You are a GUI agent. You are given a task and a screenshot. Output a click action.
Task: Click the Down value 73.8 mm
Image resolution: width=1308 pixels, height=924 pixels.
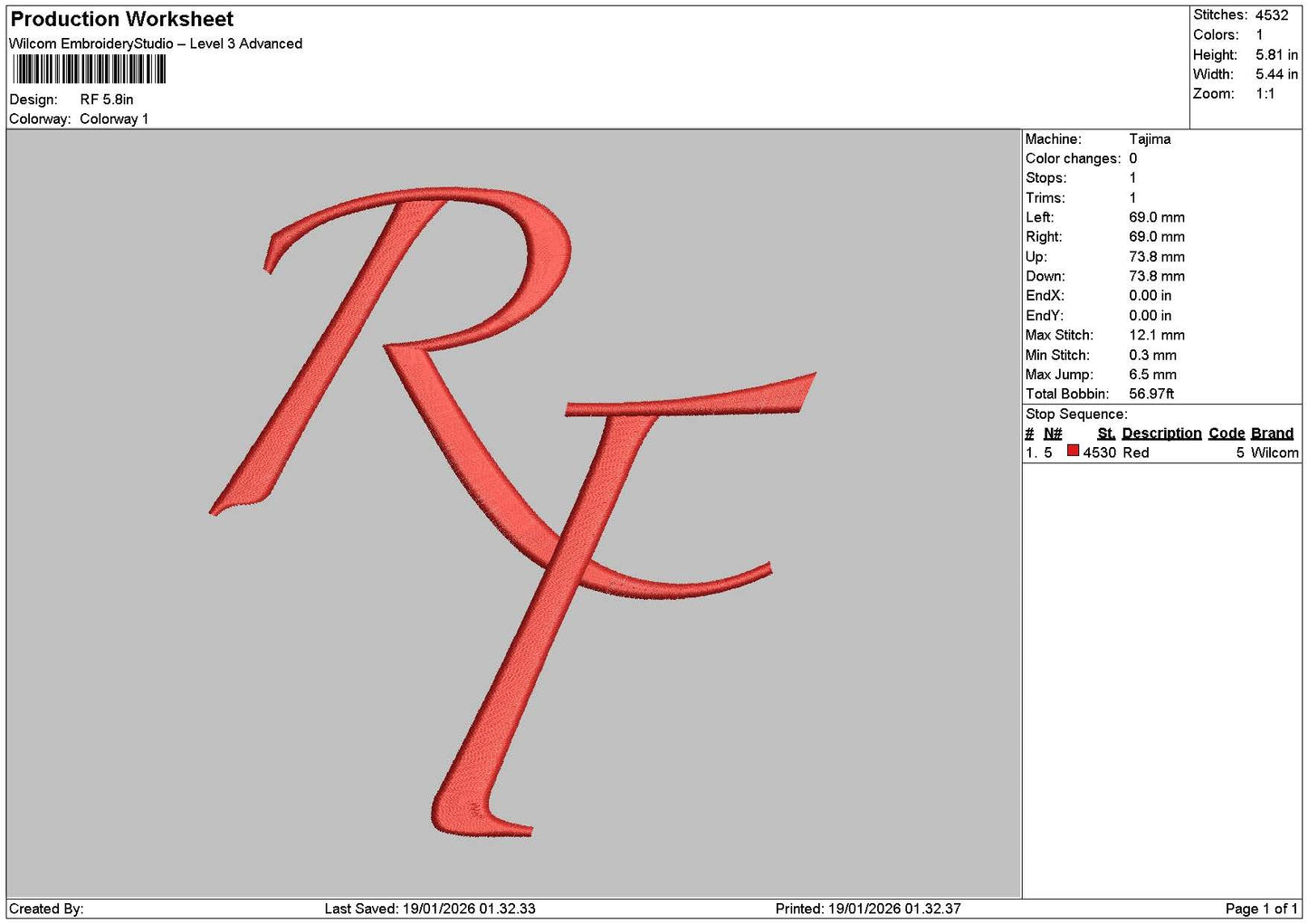[1157, 276]
